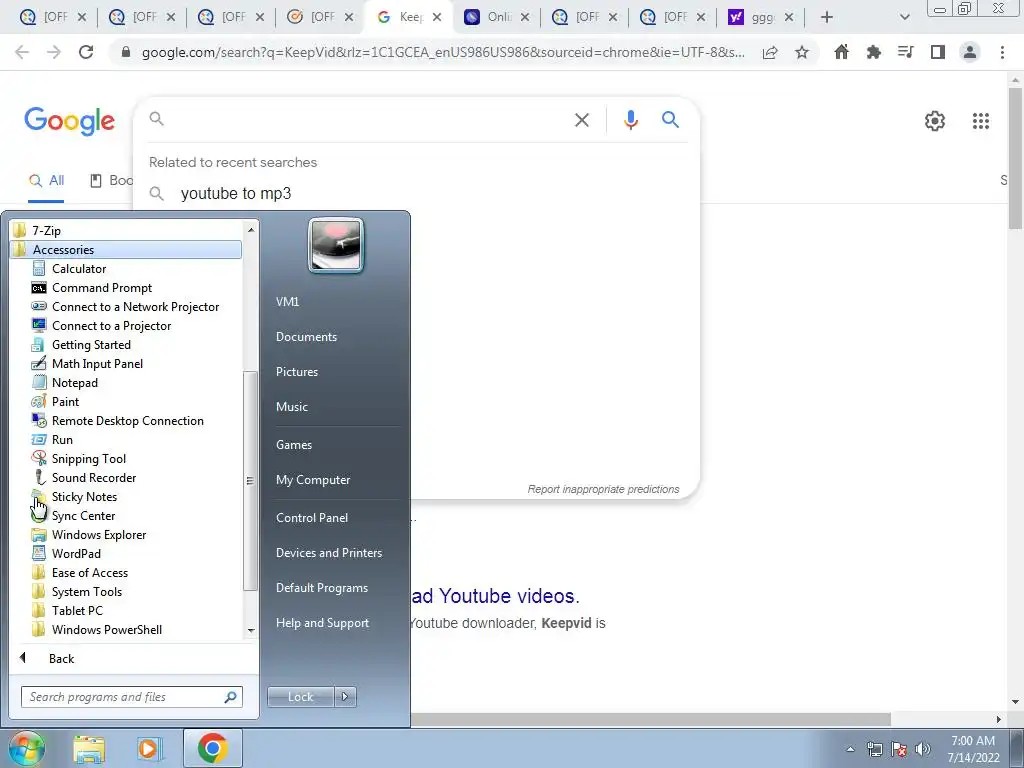
Task: Open Help and Support
Action: click(322, 622)
